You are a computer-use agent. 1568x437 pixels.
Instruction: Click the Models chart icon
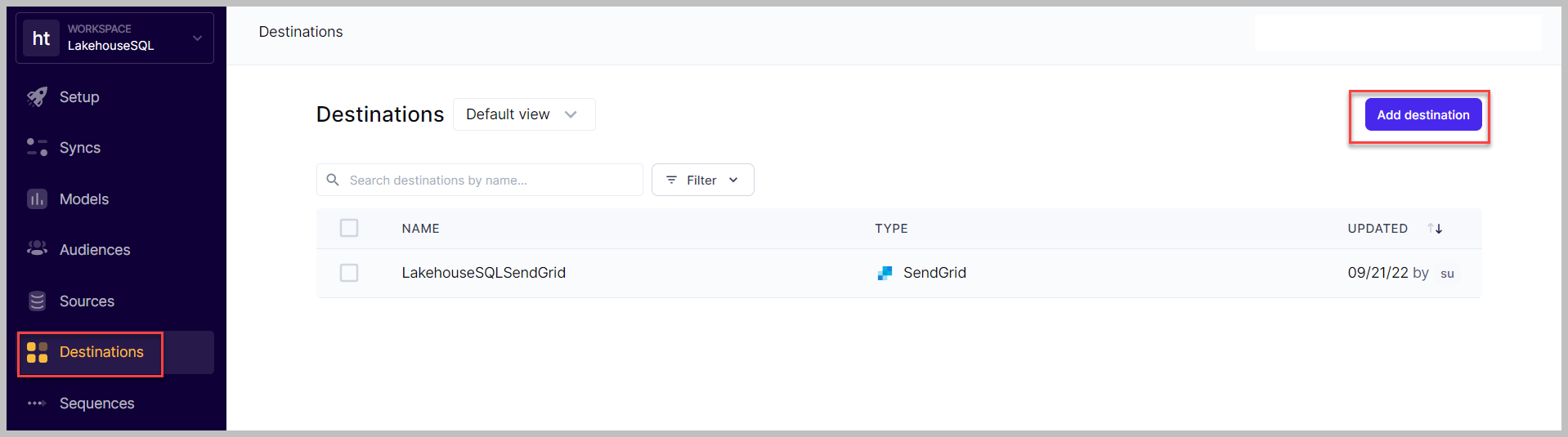(37, 199)
